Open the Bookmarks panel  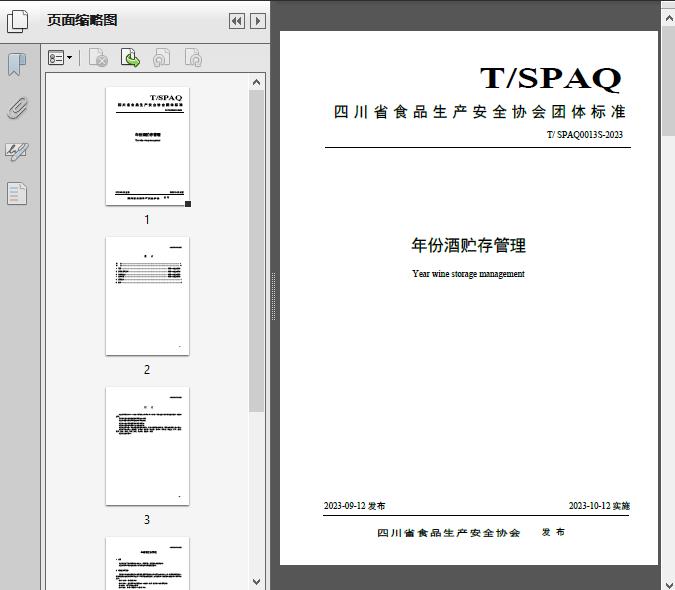(17, 65)
